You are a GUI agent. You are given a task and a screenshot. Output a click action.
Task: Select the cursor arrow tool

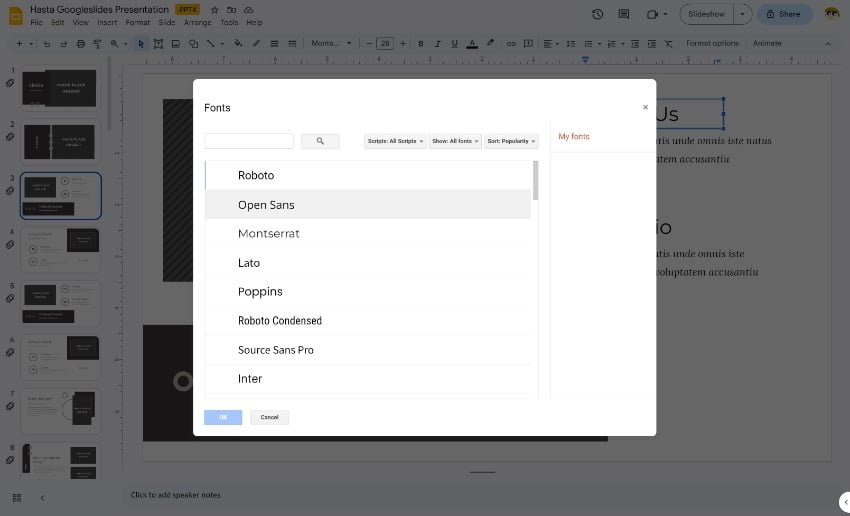(x=141, y=44)
